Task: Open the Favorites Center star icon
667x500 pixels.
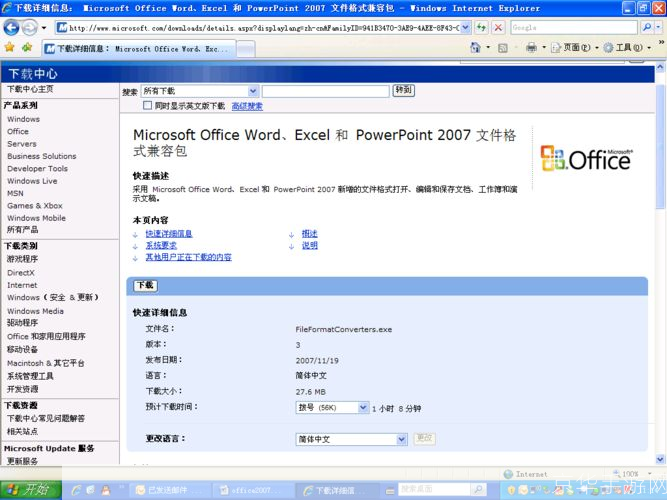Action: tap(9, 48)
